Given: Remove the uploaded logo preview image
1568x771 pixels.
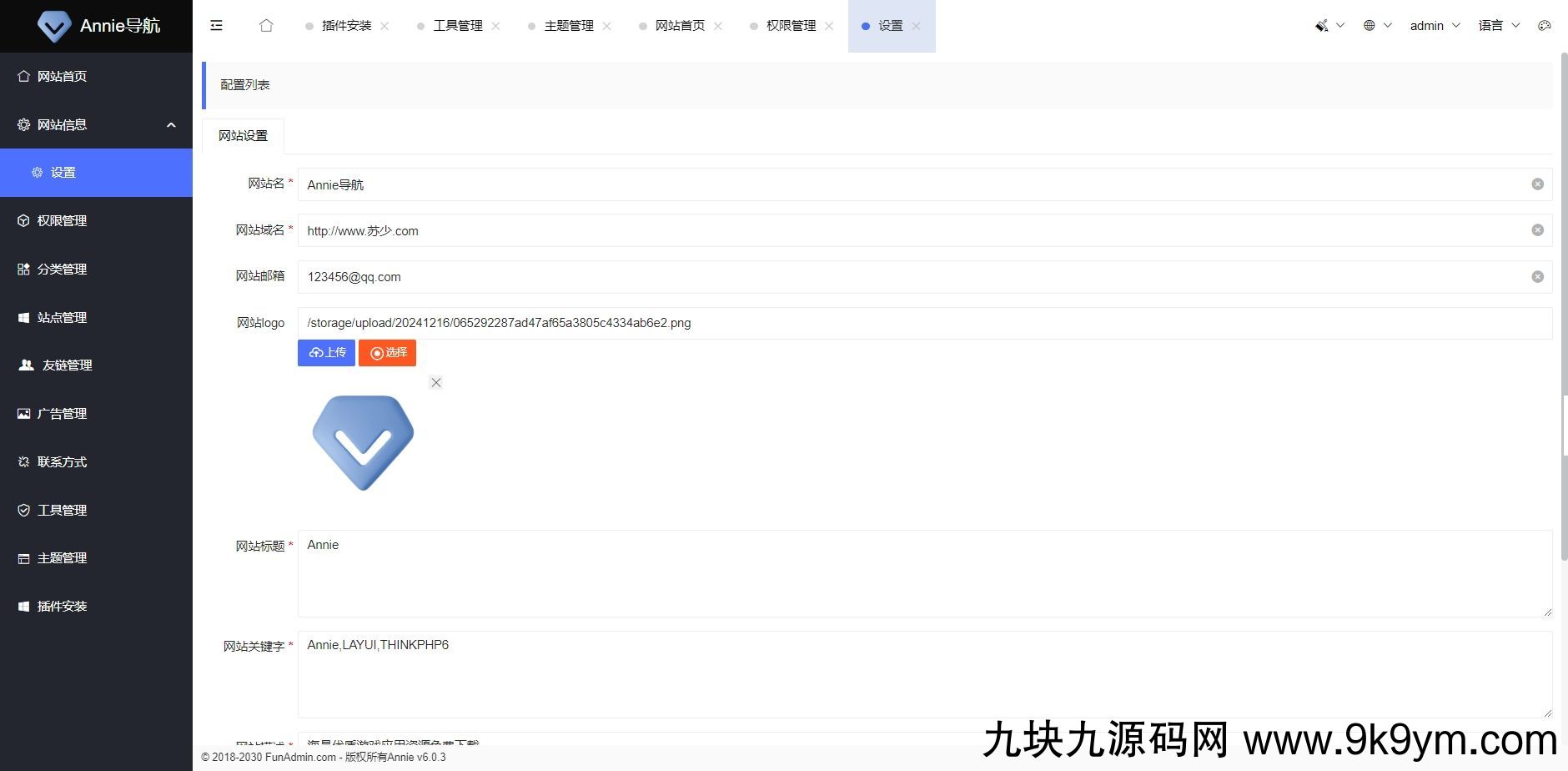Looking at the screenshot, I should point(435,383).
